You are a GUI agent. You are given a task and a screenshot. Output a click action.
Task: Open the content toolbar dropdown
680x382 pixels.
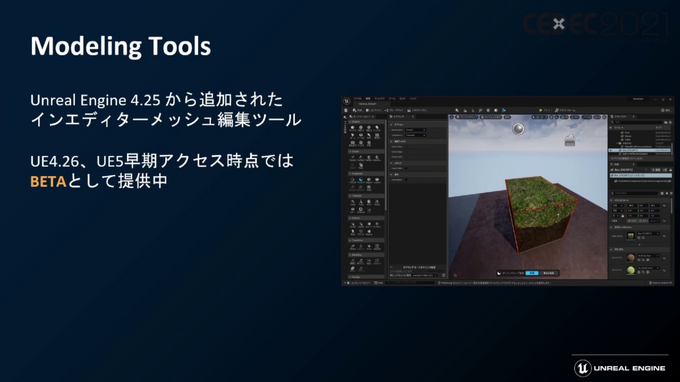pos(374,110)
